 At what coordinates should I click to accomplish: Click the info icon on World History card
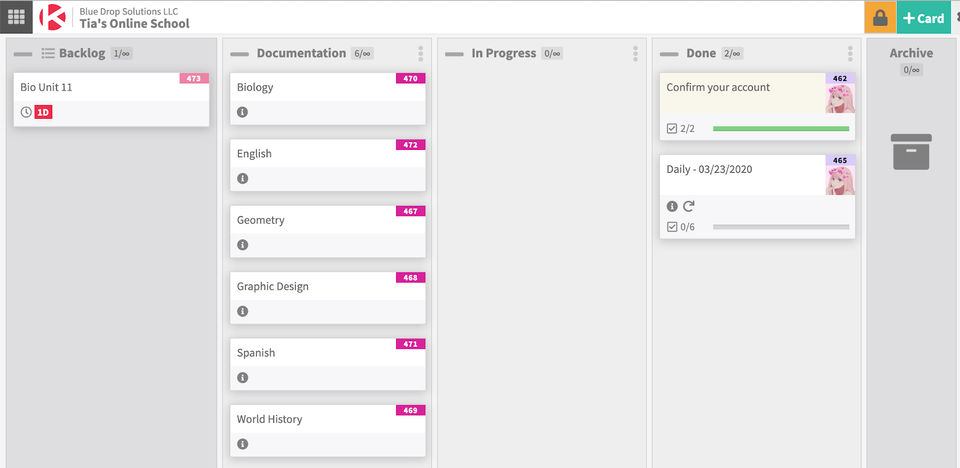pyautogui.click(x=242, y=444)
